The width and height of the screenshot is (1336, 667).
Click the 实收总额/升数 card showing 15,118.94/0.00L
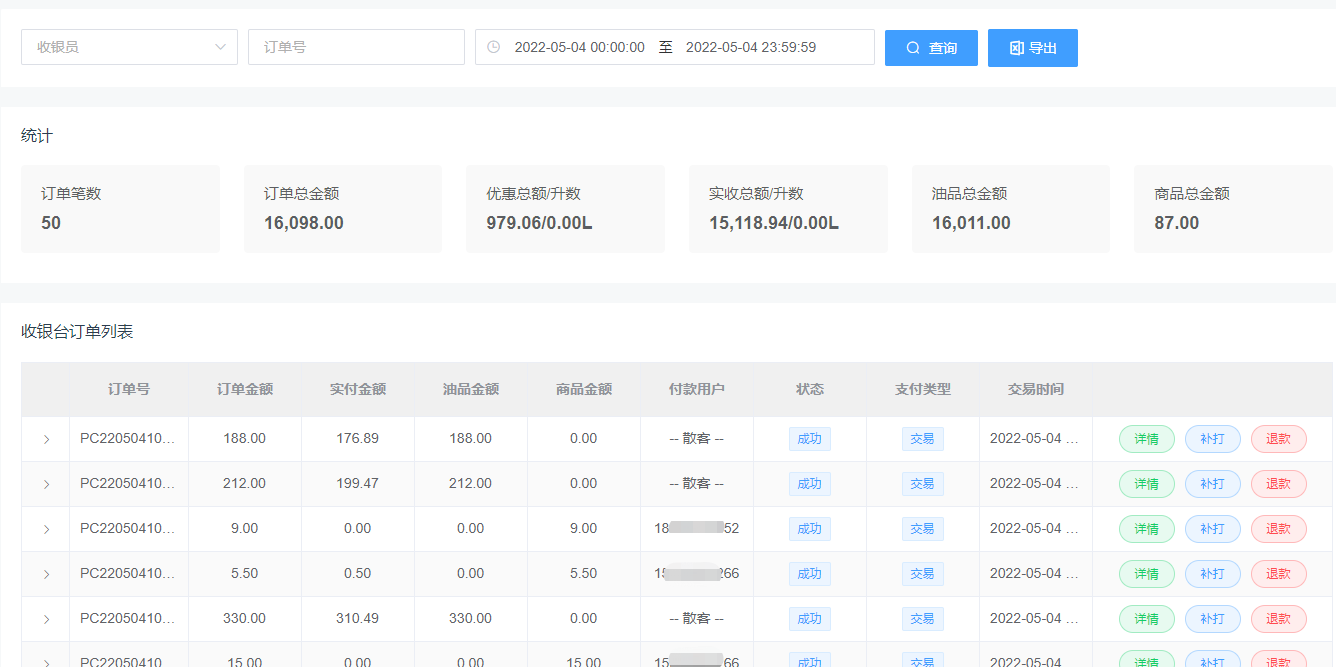pos(788,209)
